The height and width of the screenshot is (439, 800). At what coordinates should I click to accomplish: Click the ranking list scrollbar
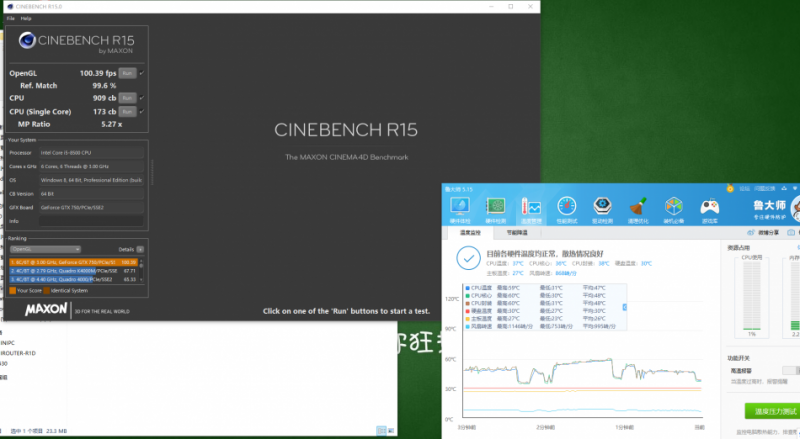tap(141, 271)
